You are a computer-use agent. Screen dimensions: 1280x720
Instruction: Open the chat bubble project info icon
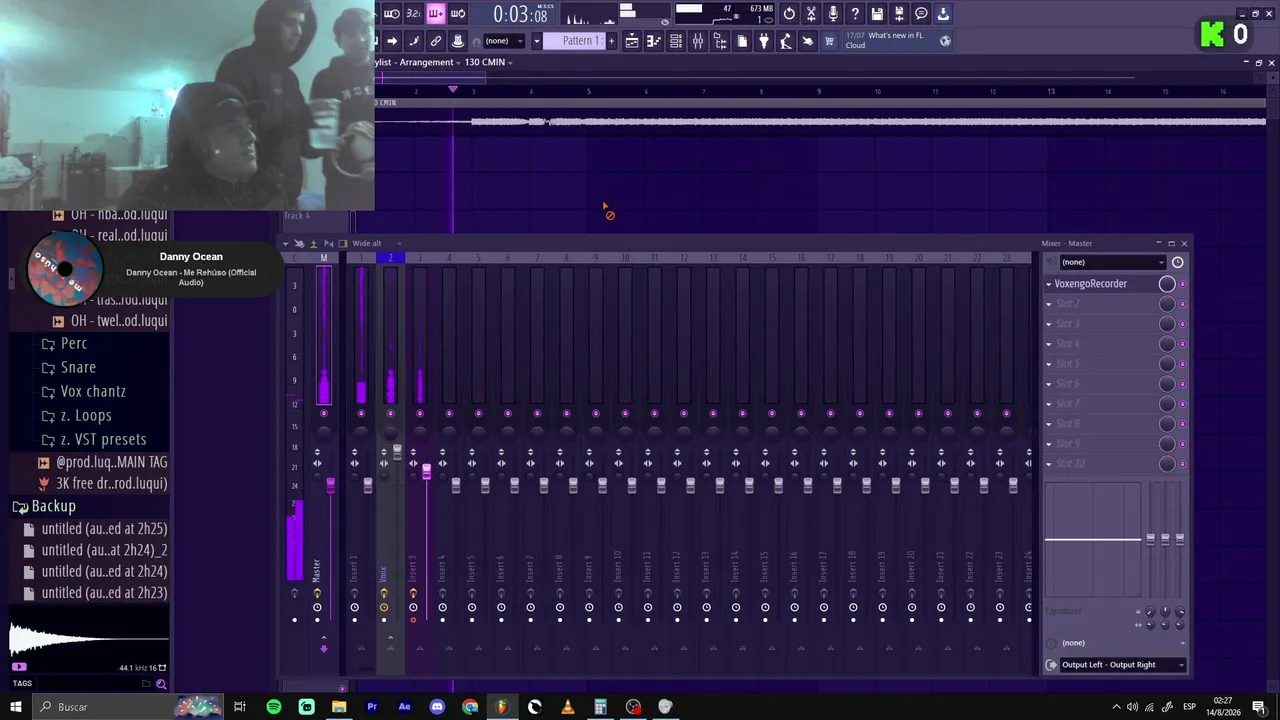coord(921,14)
